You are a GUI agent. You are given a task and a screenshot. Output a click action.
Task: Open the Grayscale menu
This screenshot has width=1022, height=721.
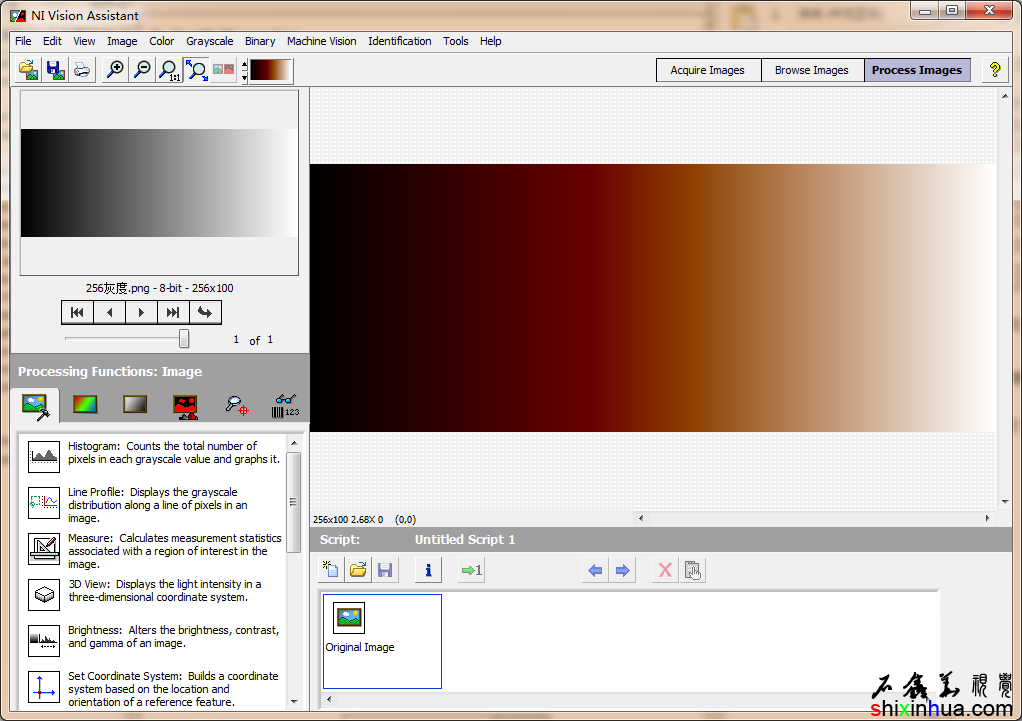[209, 41]
